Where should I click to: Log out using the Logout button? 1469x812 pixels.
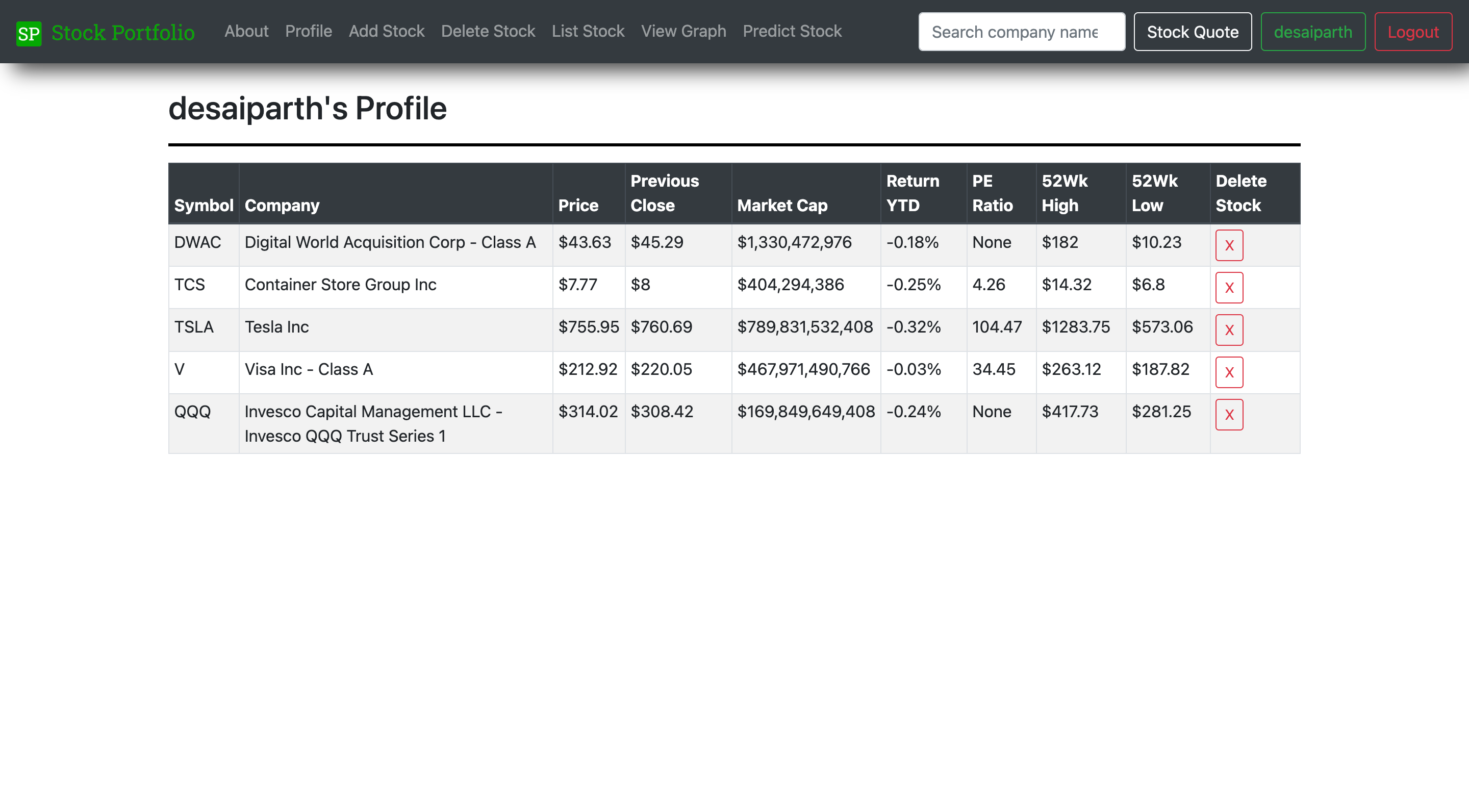coord(1413,32)
